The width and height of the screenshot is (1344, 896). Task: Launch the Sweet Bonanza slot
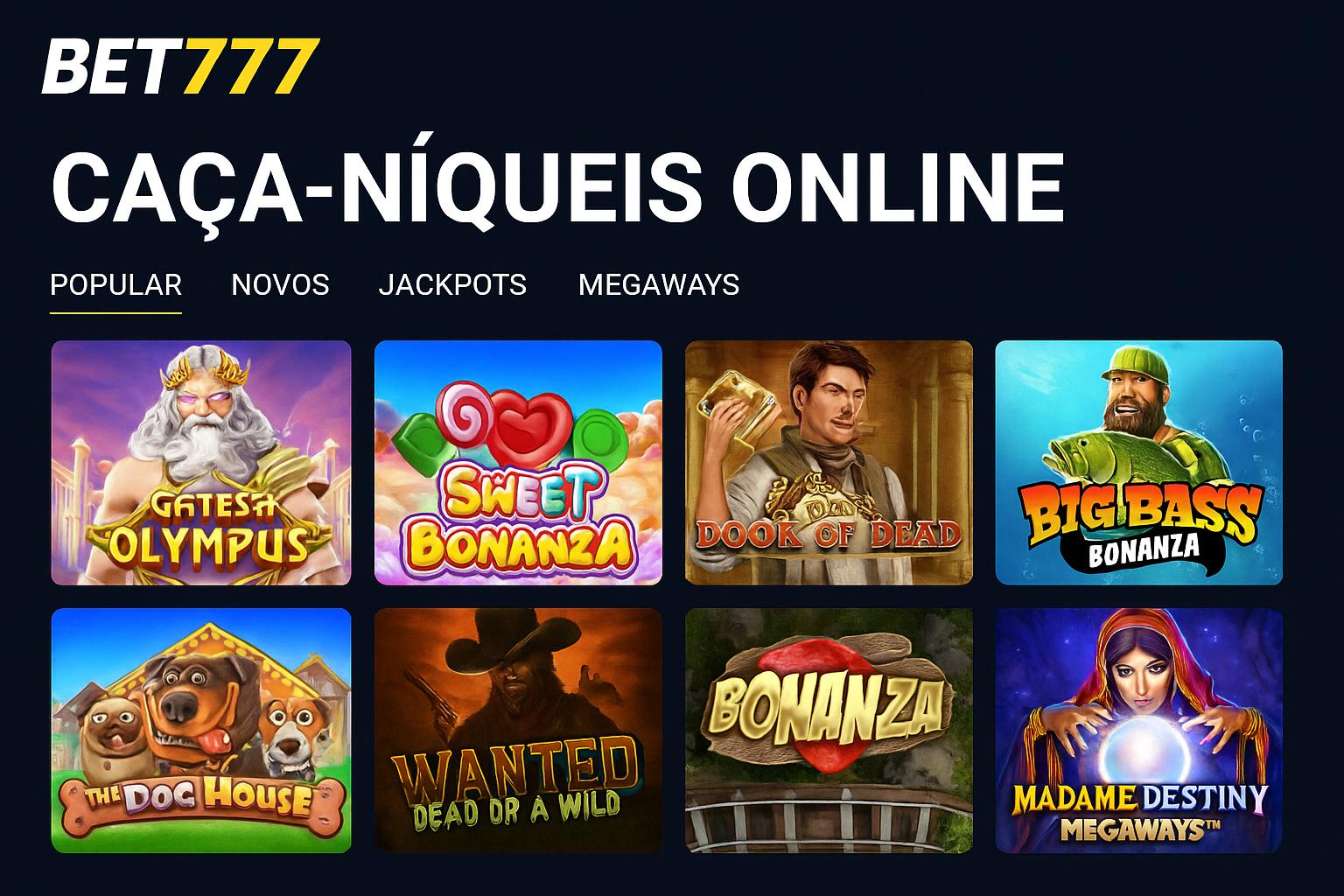pos(518,463)
